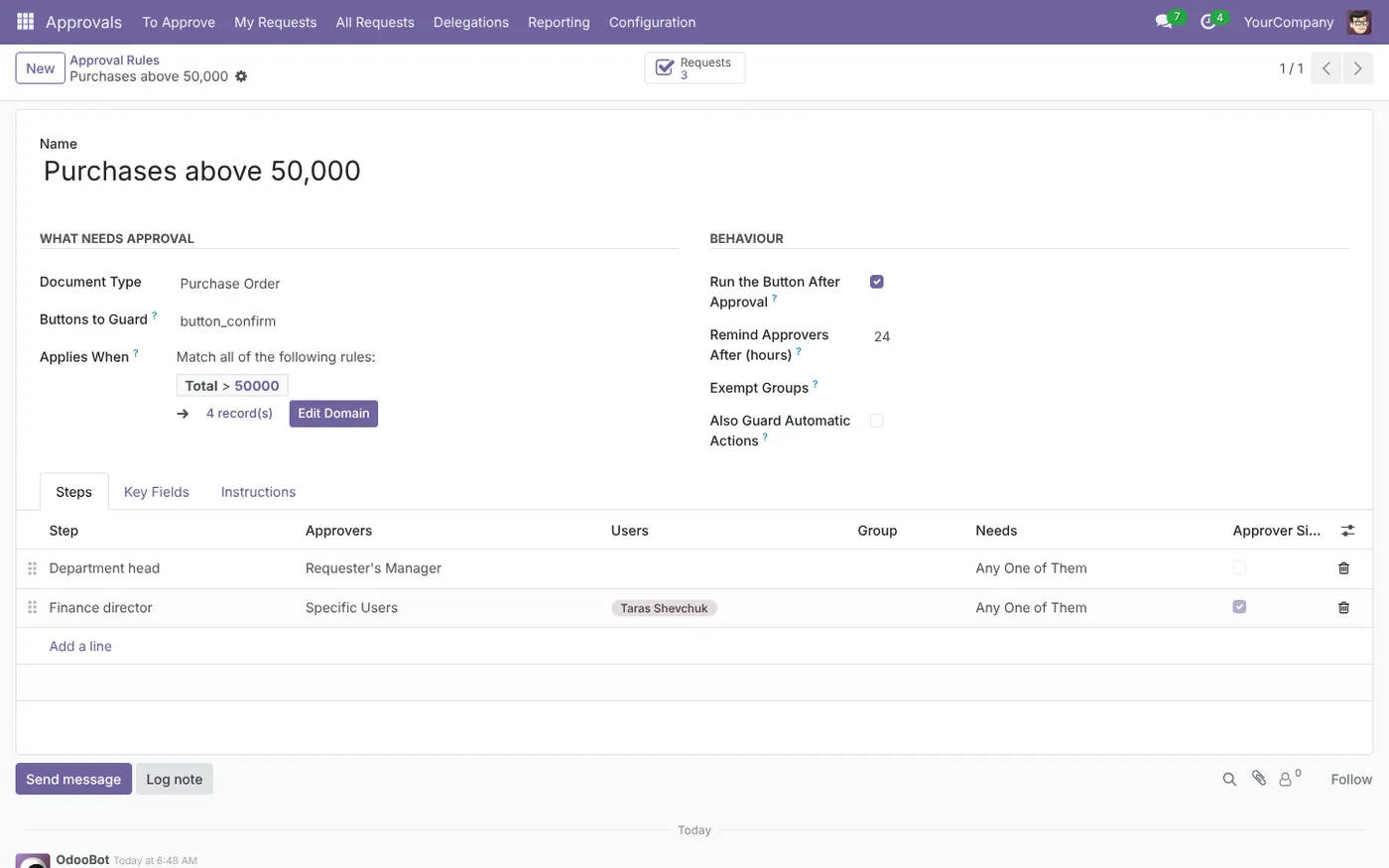Click Add a line link

[x=80, y=646]
